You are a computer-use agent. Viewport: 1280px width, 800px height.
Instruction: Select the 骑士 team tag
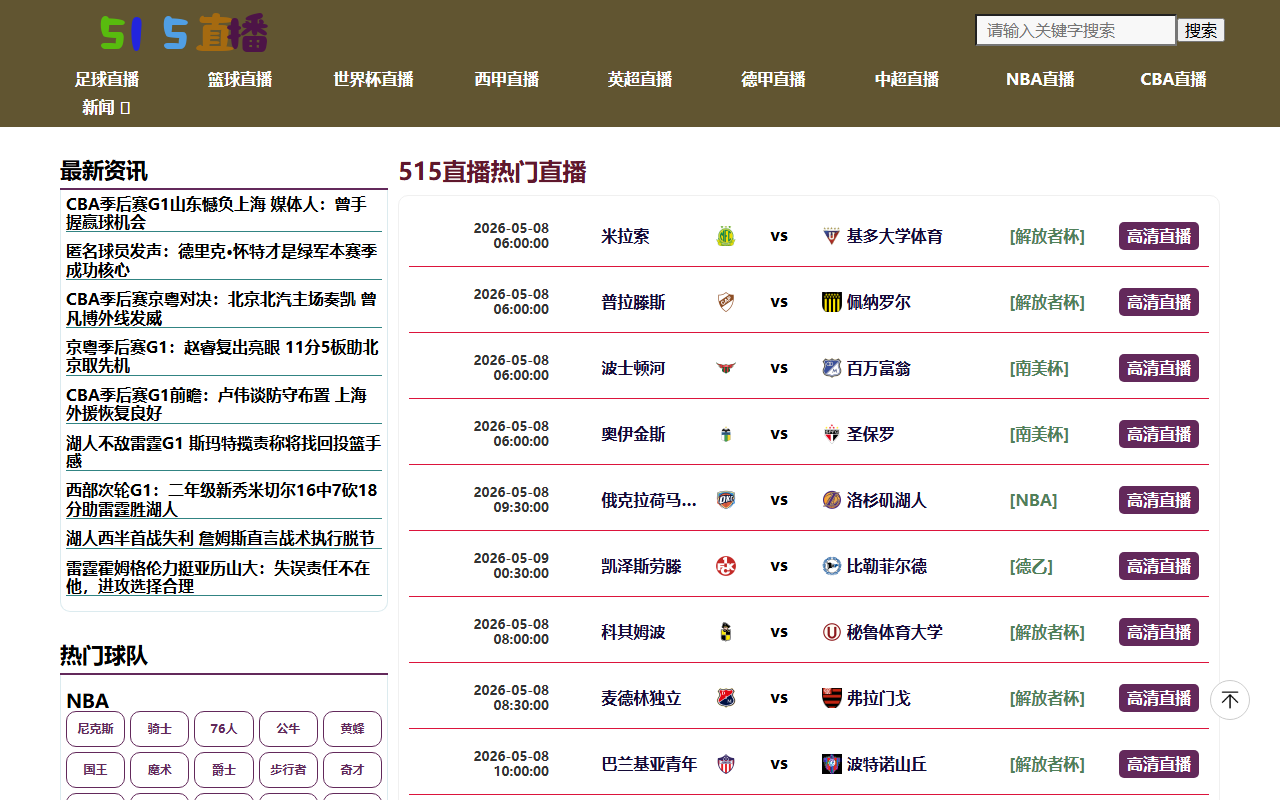(160, 729)
